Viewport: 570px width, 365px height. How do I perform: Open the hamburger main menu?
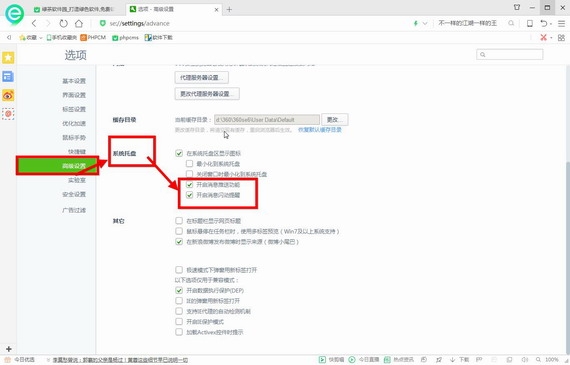click(x=561, y=24)
